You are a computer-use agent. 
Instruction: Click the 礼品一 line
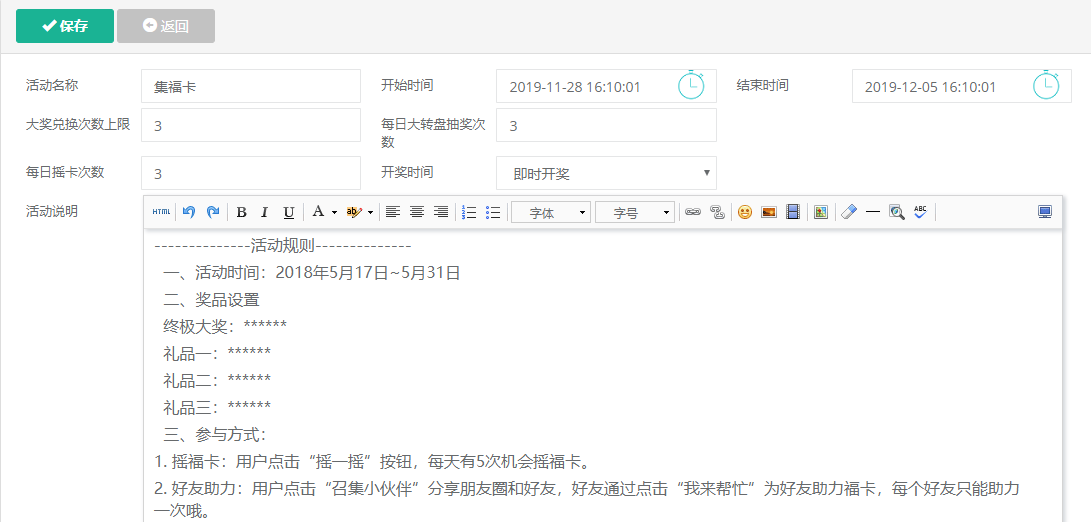pos(217,354)
